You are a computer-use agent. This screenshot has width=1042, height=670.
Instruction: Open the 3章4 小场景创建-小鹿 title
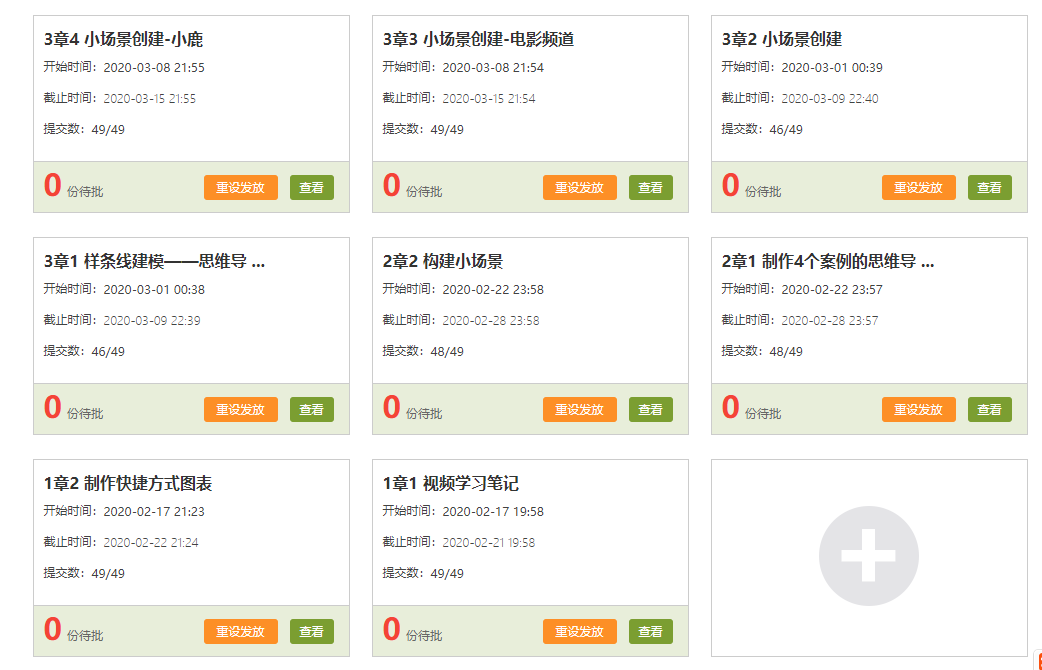(x=123, y=40)
